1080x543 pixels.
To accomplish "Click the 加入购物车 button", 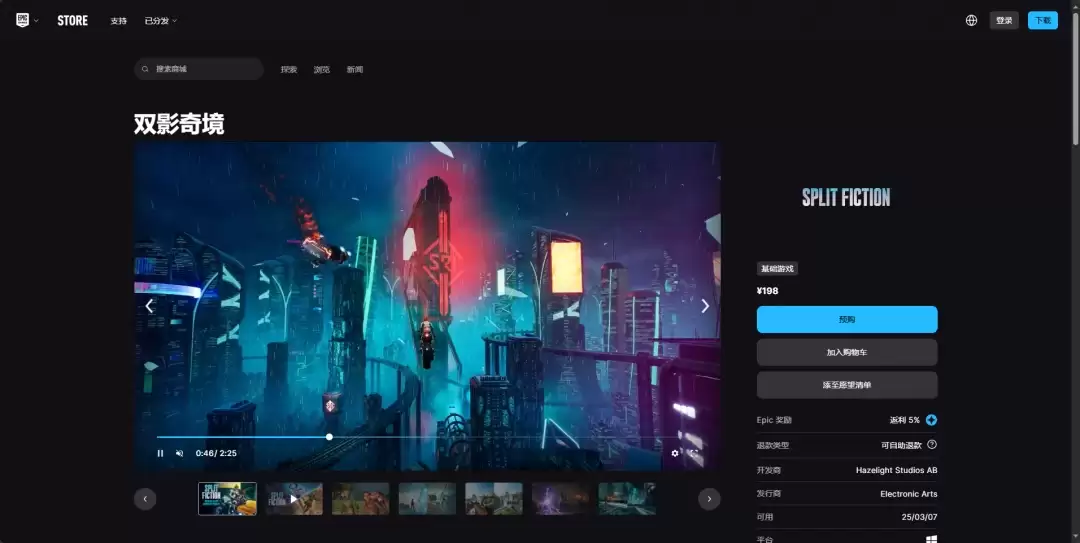I will coord(847,352).
